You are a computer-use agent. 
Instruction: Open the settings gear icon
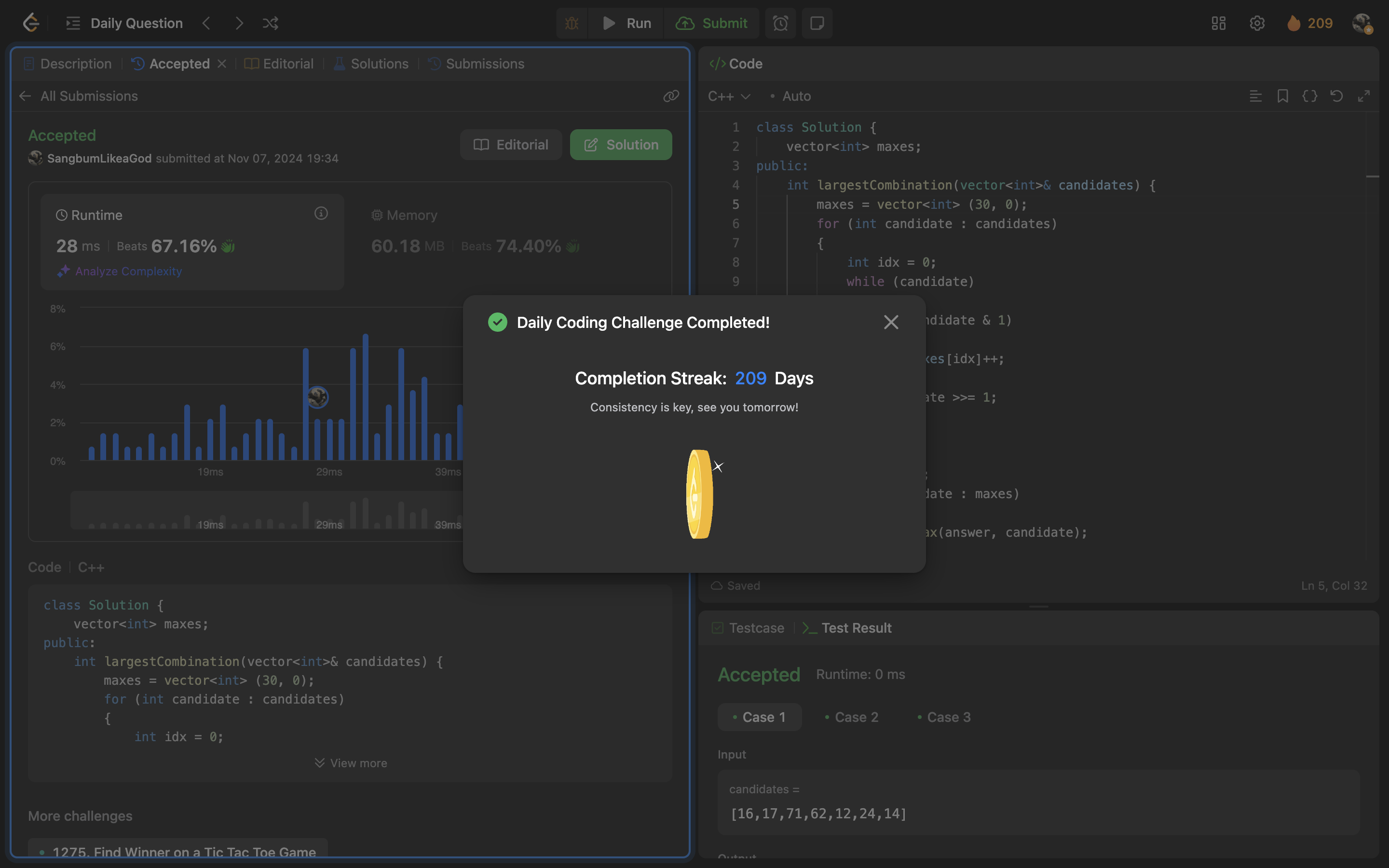click(x=1257, y=23)
